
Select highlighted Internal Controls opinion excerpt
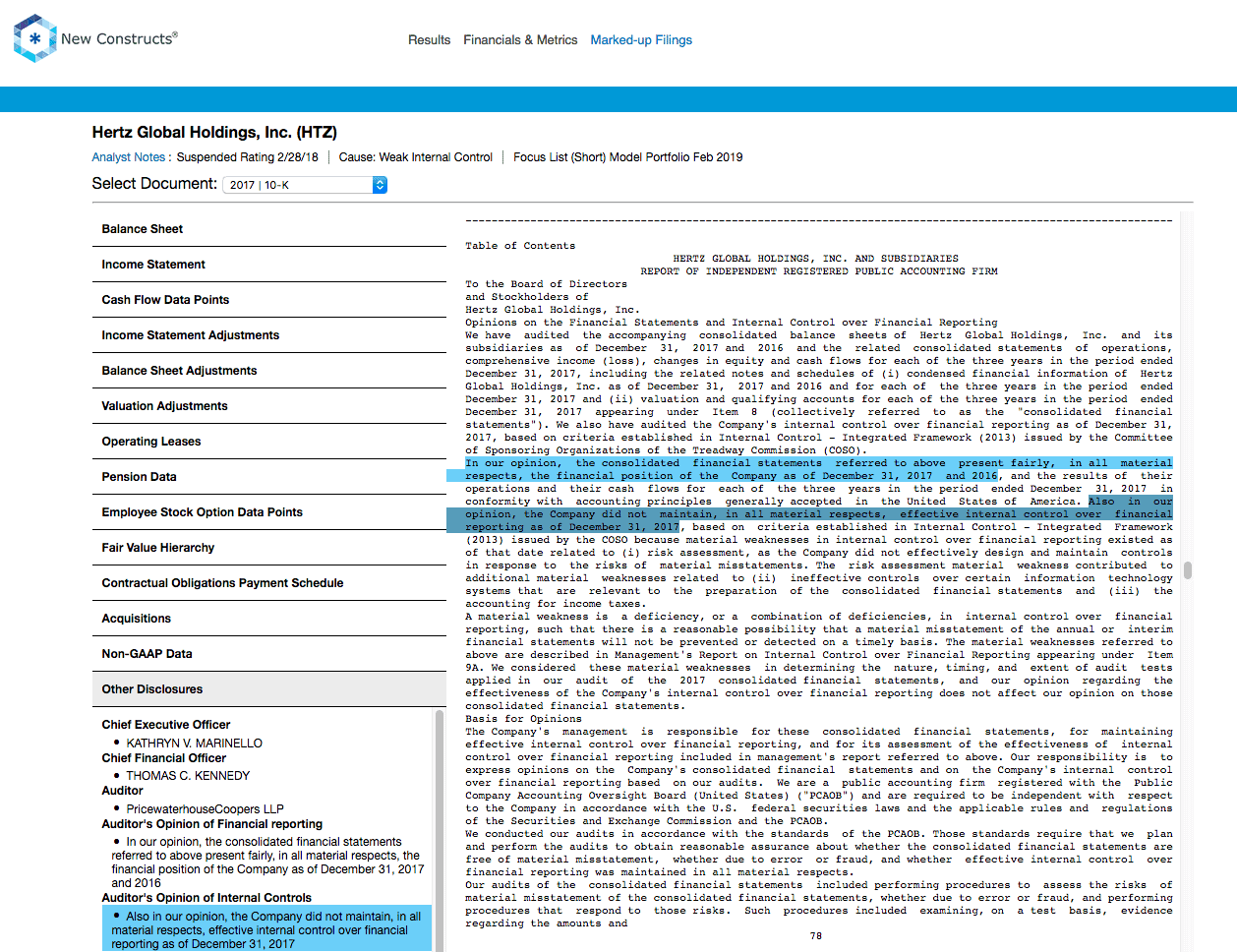[x=266, y=929]
